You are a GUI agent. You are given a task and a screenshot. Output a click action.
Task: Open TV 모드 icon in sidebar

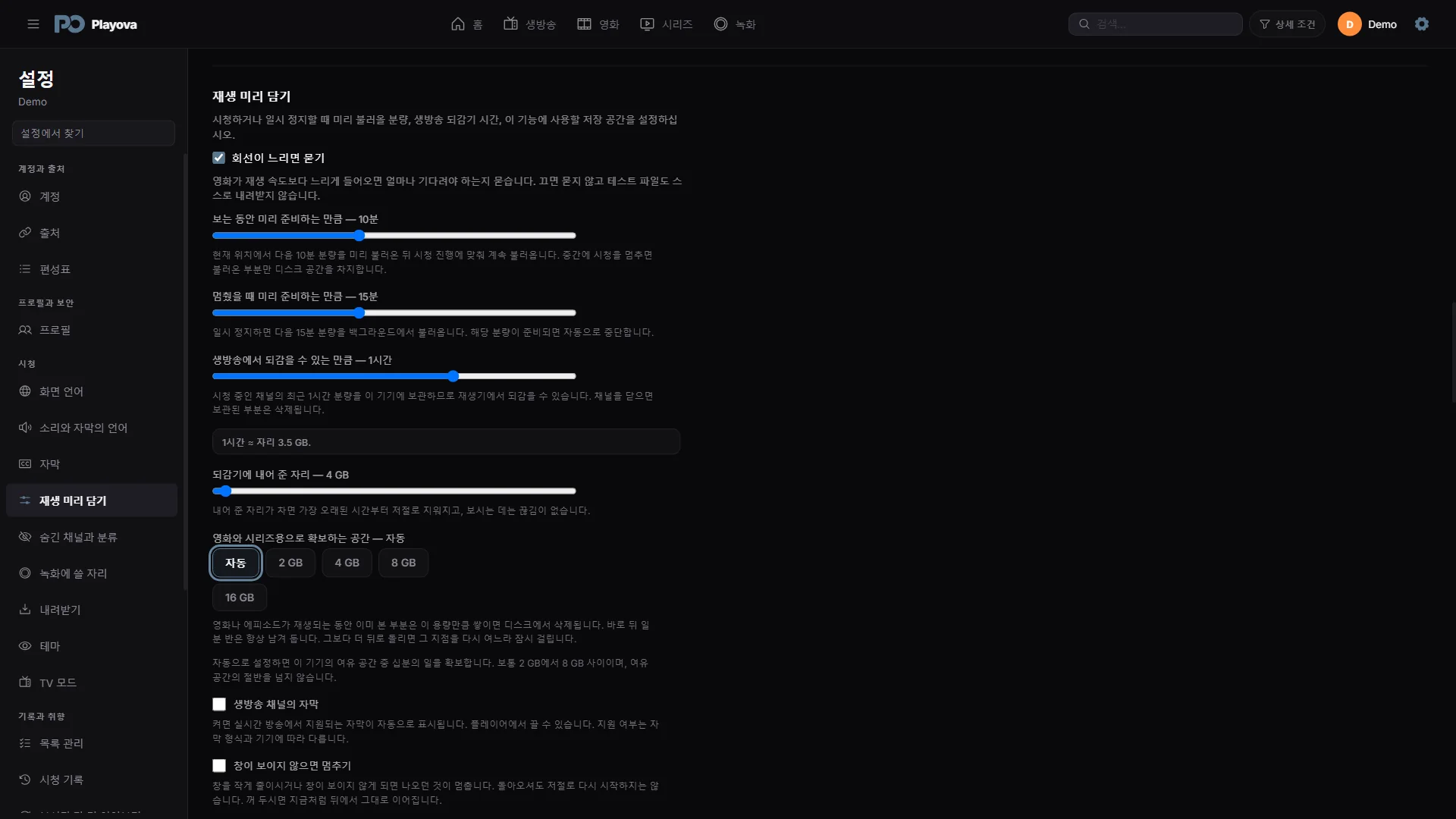[25, 682]
